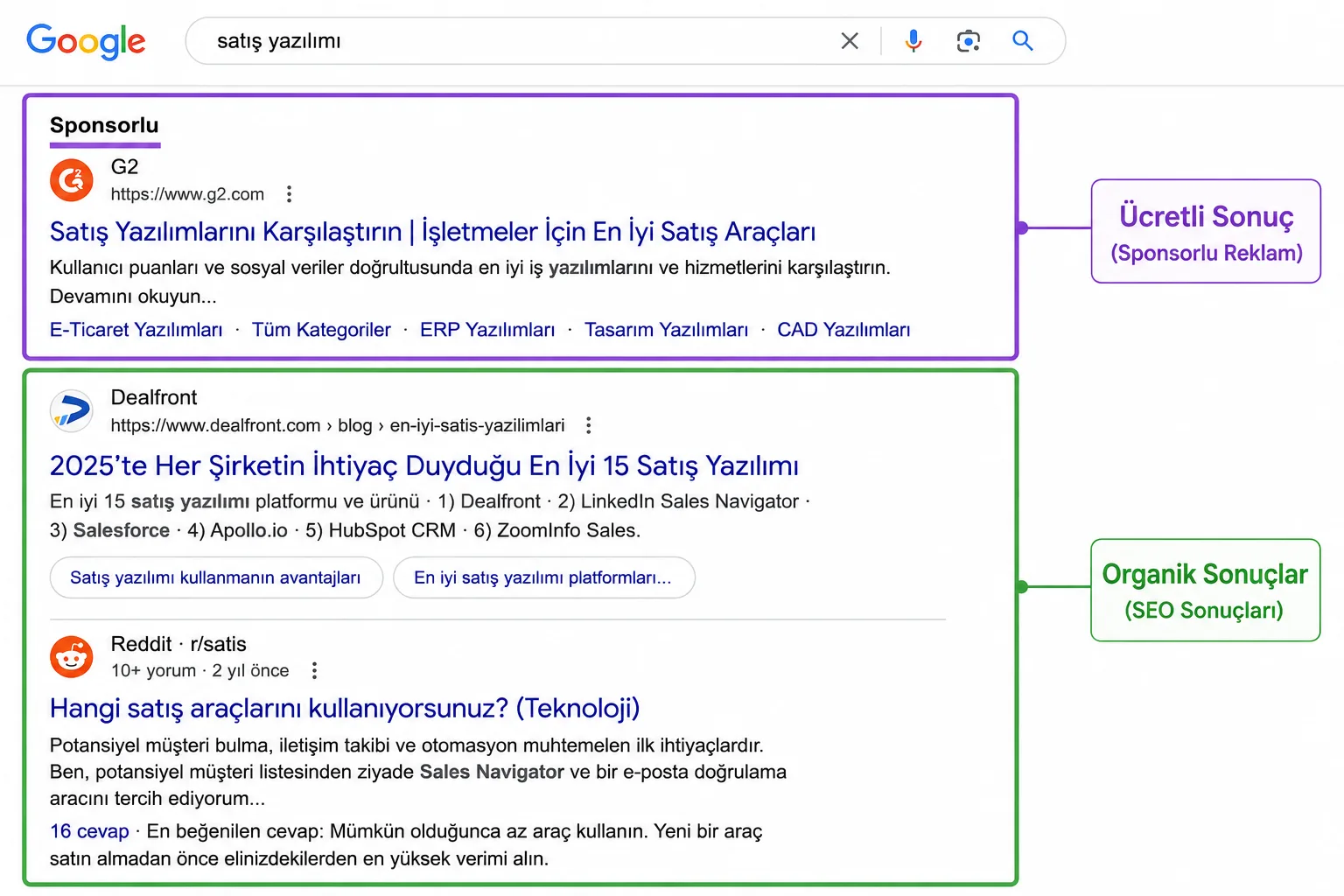This screenshot has width=1344, height=896.
Task: Select 'En iyi satış yazılımı platformları...' chip
Action: pos(543,577)
